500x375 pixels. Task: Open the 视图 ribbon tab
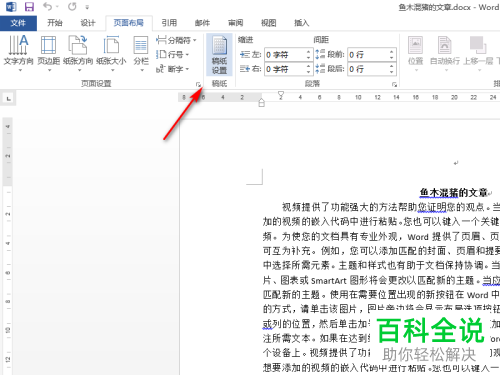[269, 23]
